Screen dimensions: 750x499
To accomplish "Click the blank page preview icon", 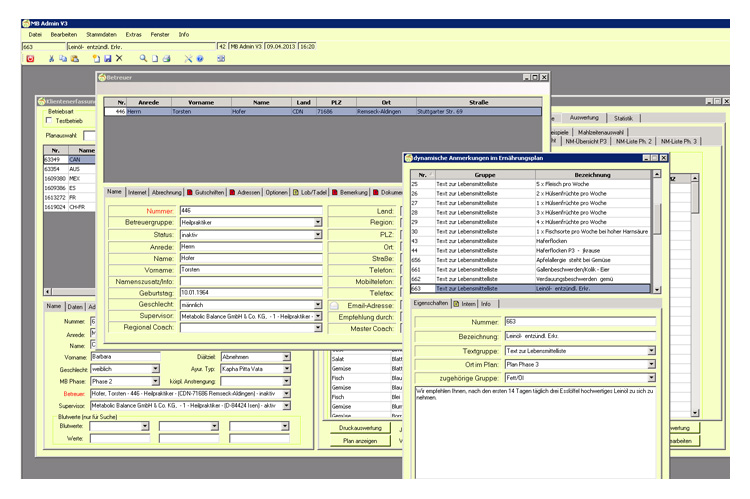I will 155,59.
